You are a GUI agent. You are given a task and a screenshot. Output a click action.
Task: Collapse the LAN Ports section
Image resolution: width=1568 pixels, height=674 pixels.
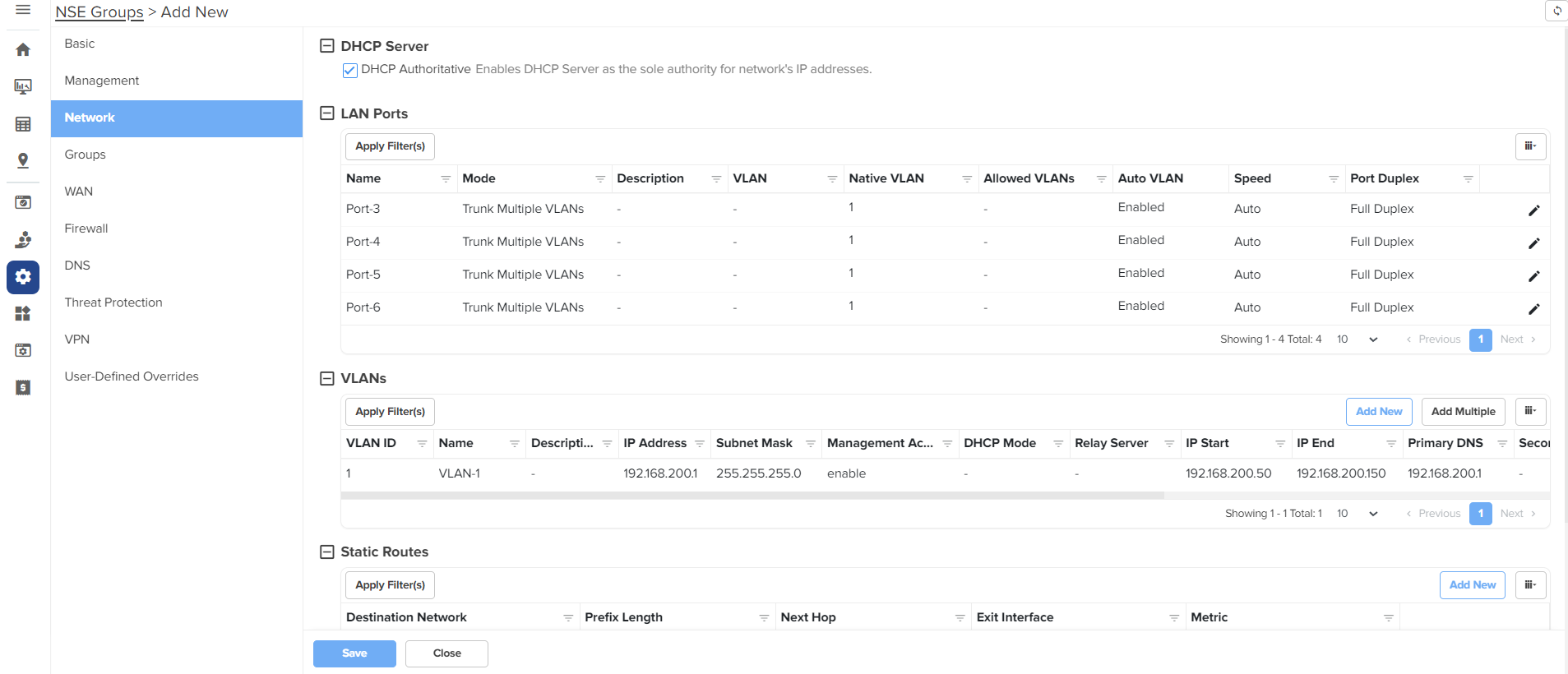point(326,113)
